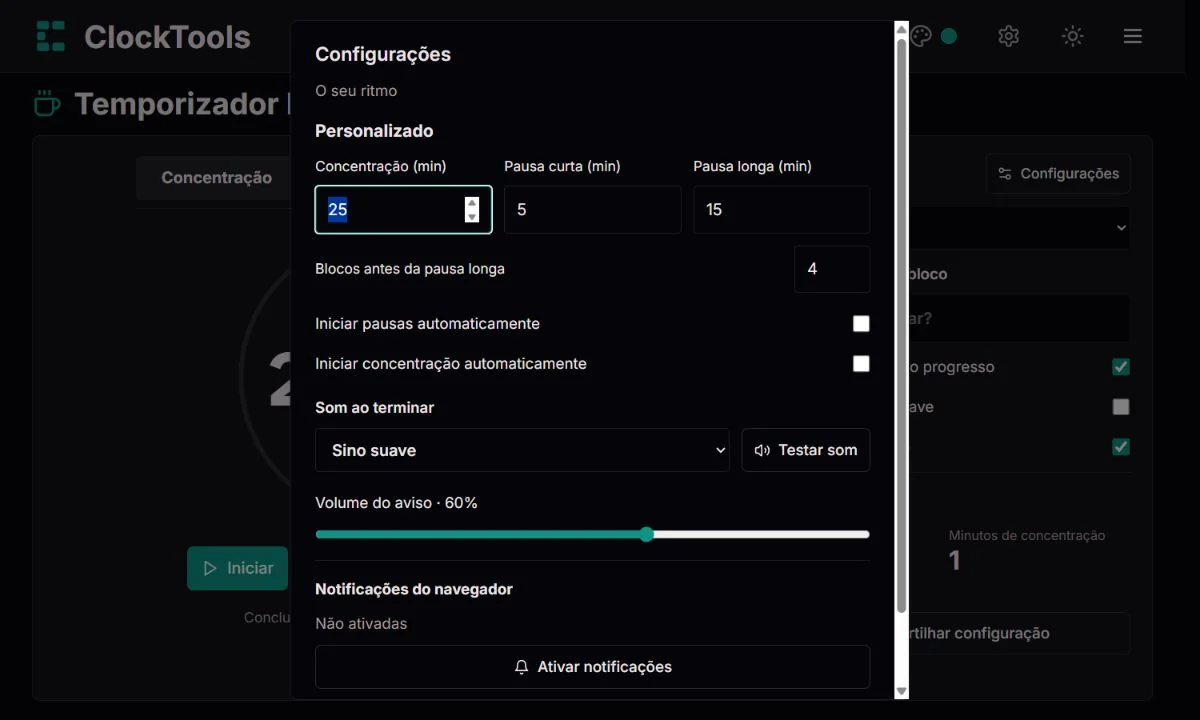This screenshot has height=720, width=1200.
Task: Click the Minutos de concentração label
Action: point(1027,536)
